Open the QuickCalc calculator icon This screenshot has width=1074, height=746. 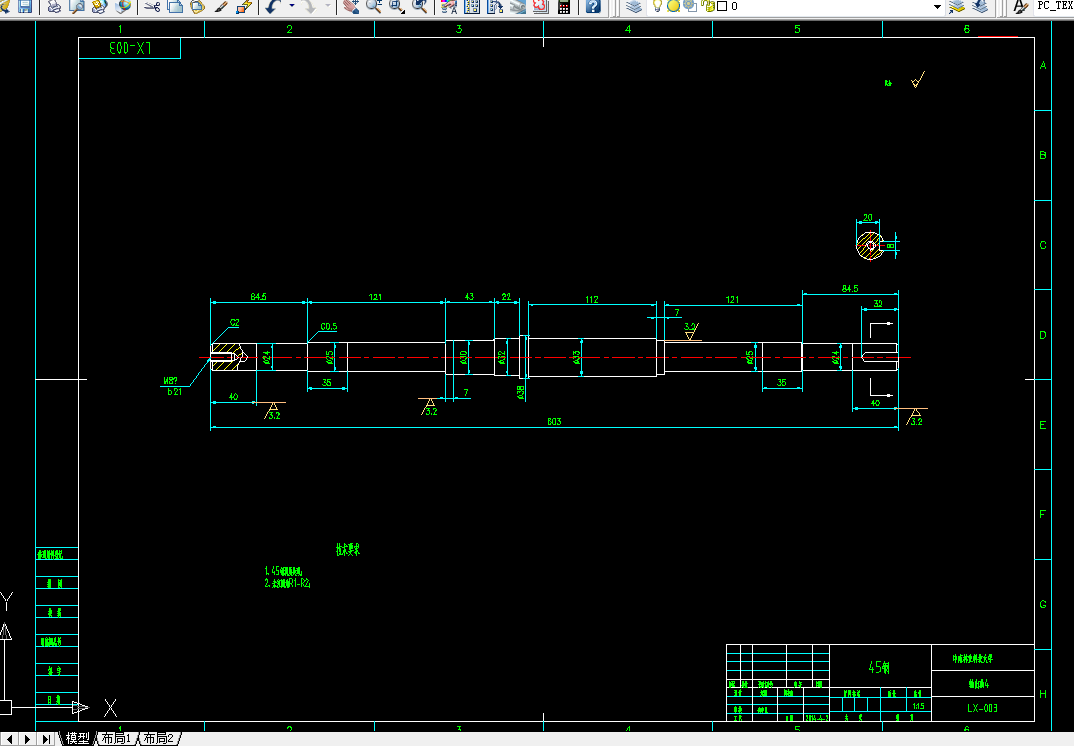pos(564,6)
